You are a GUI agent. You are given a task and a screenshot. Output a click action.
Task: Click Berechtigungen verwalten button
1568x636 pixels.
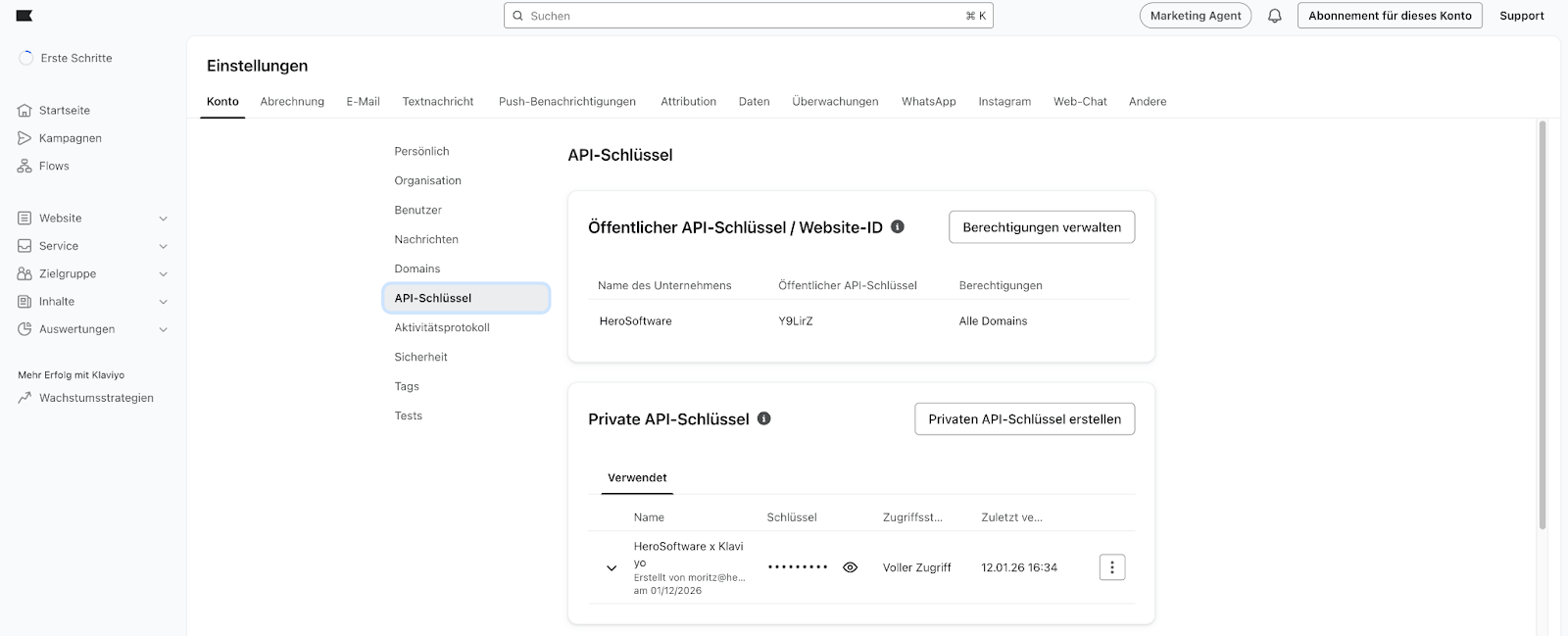coord(1042,227)
